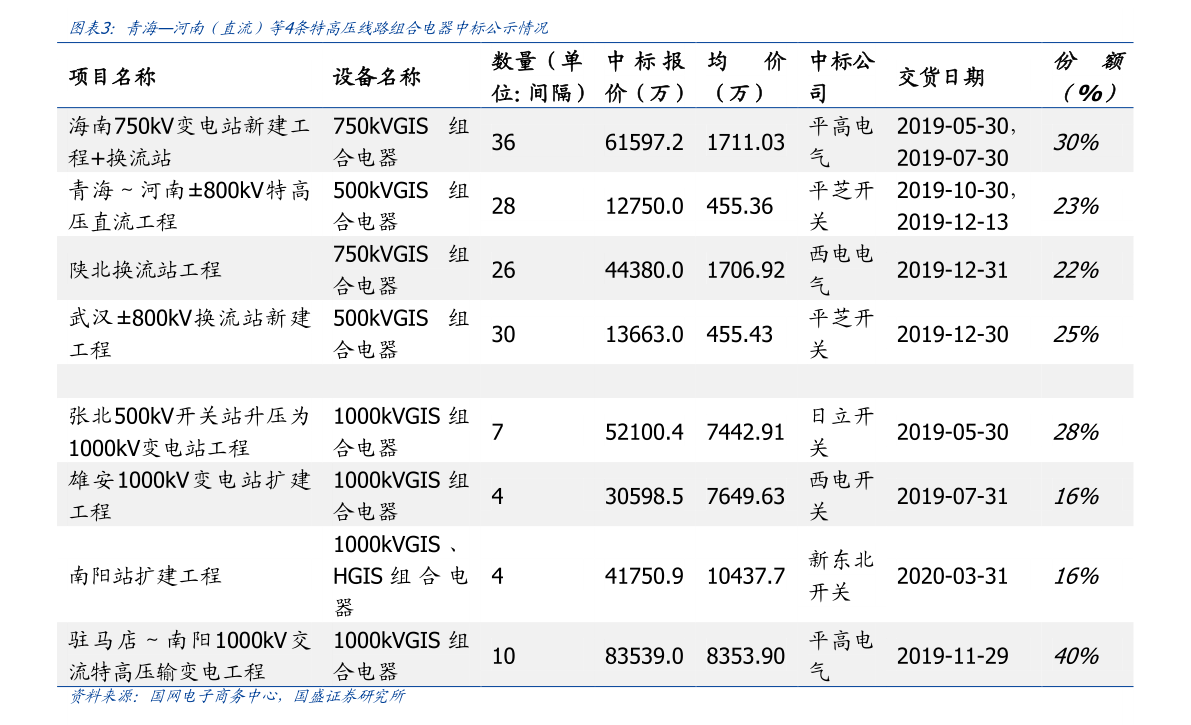Select the delivery date 2019-07-31
1191x725 pixels.
(x=952, y=496)
